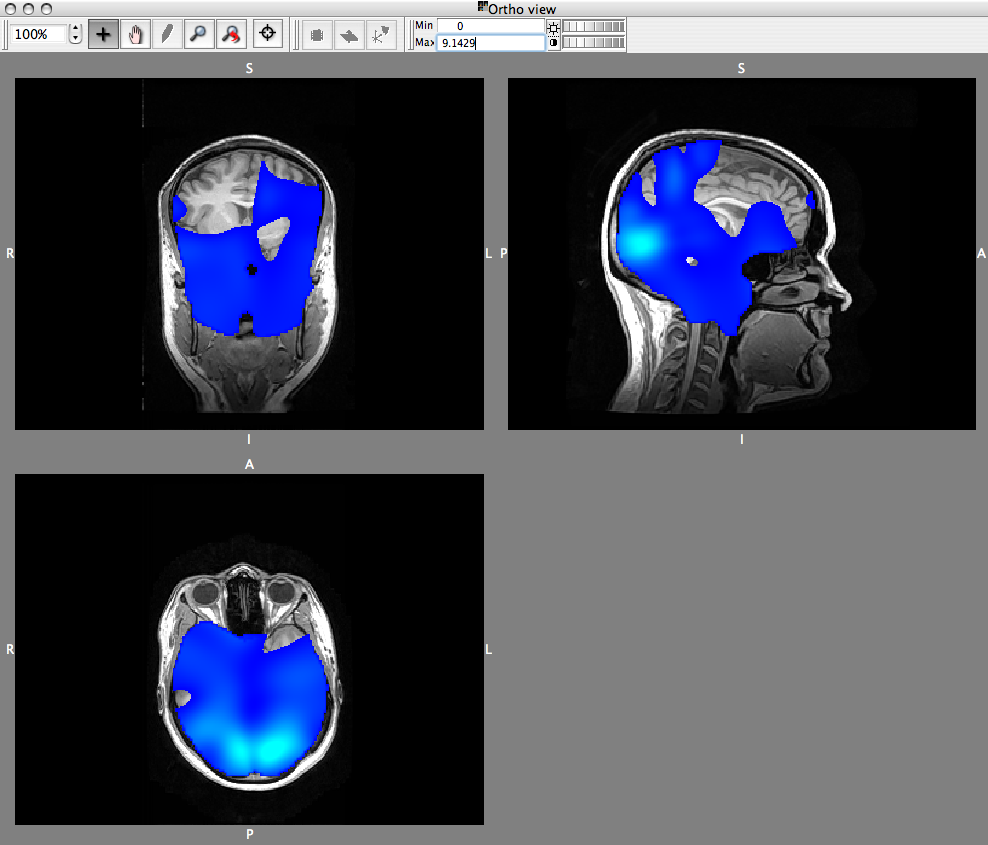The width and height of the screenshot is (988, 845).
Task: Click the brightness sun icon
Action: (553, 26)
